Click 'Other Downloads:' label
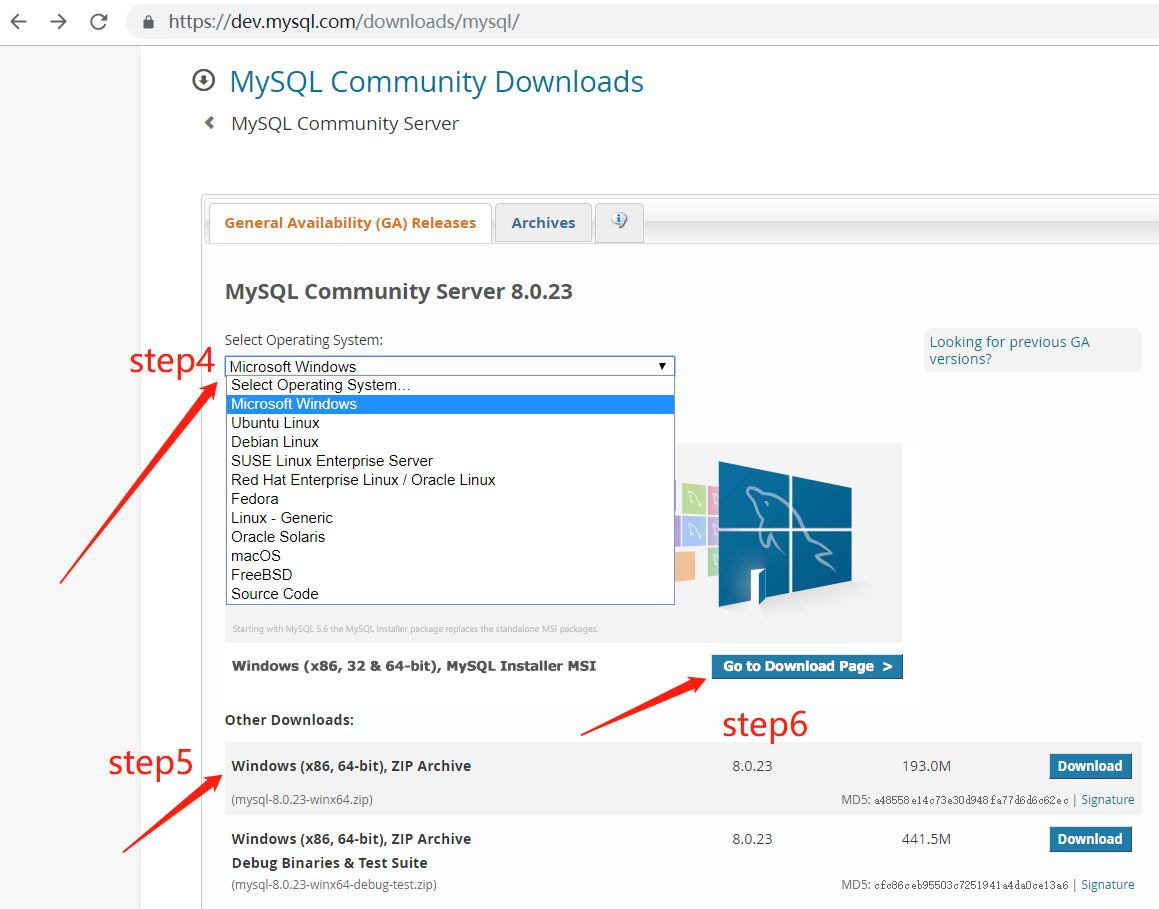The width and height of the screenshot is (1159, 909). (x=289, y=720)
